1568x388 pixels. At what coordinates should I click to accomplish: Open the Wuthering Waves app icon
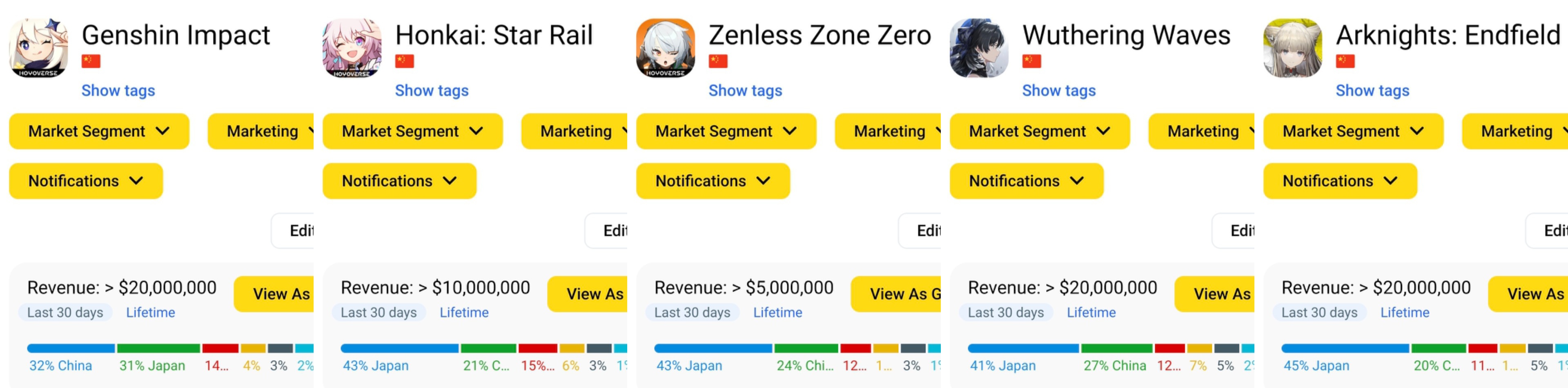[x=979, y=48]
